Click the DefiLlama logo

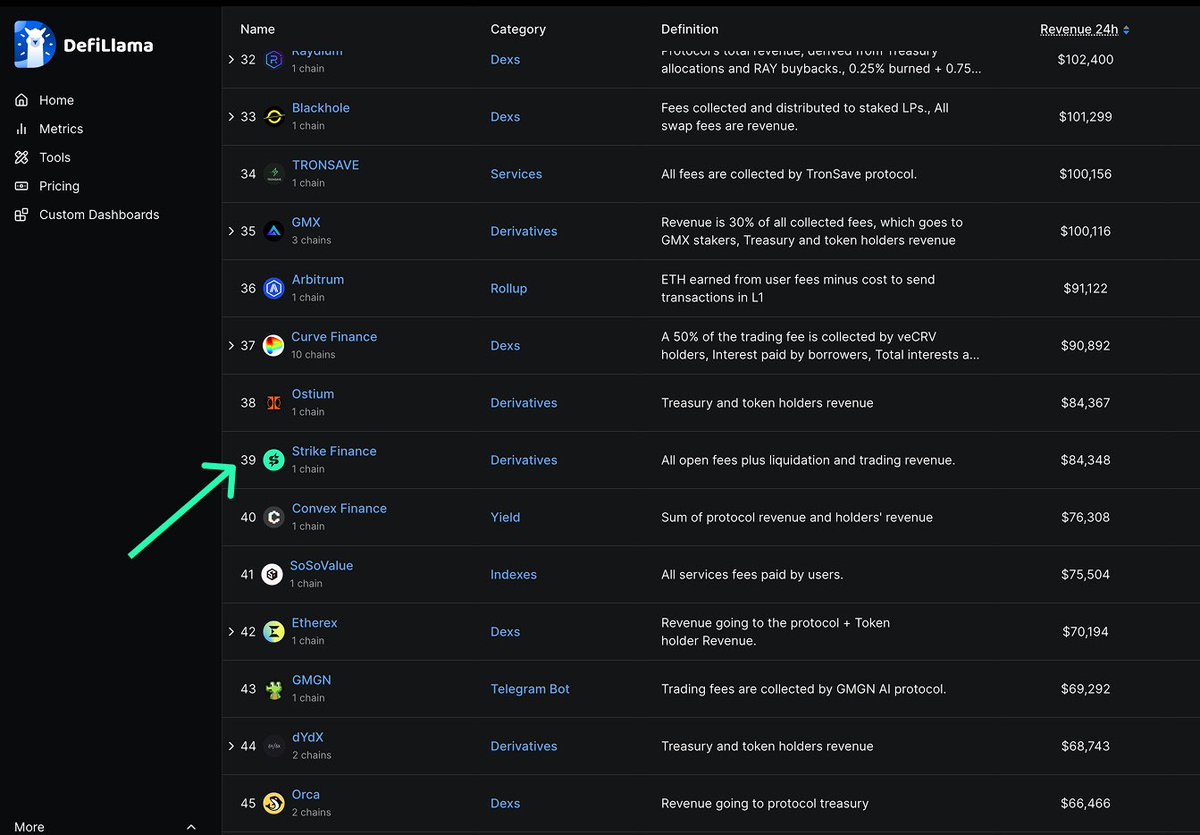85,45
